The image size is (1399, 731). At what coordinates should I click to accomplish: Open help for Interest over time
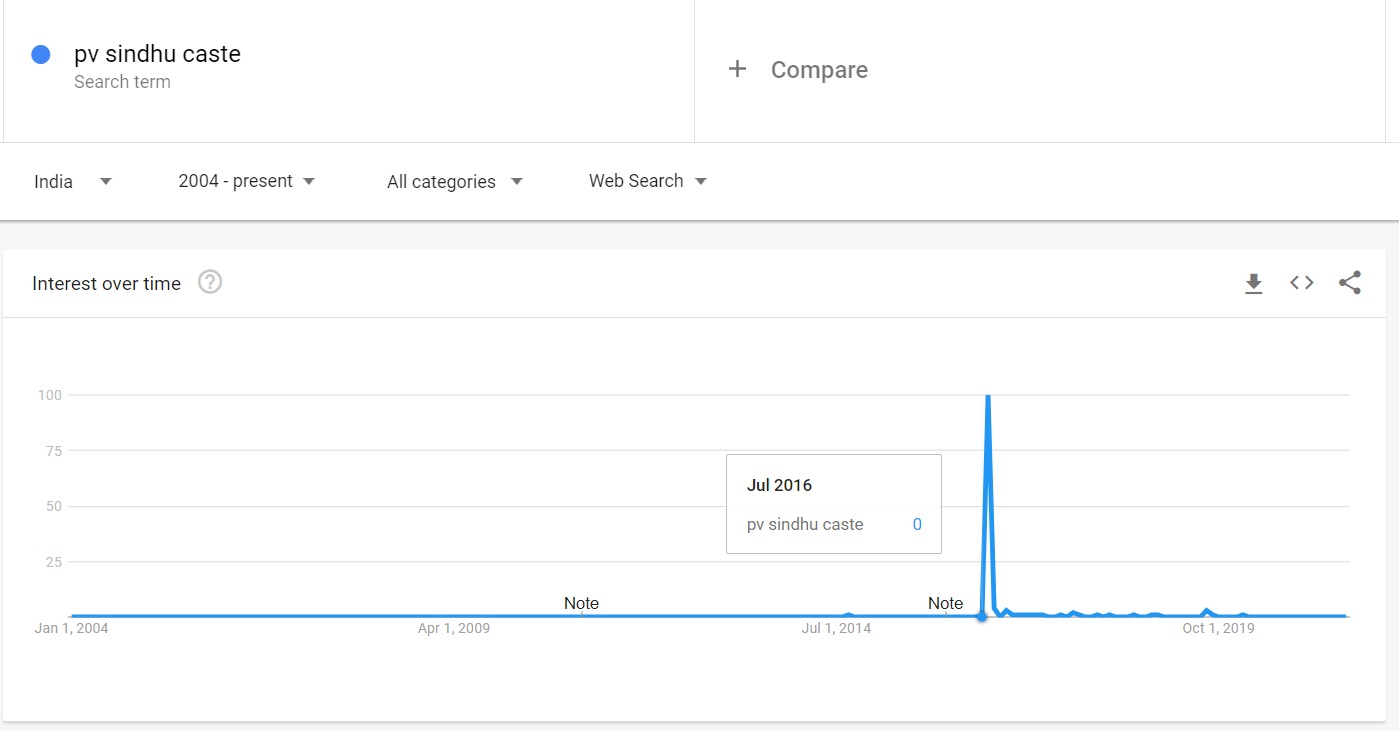pyautogui.click(x=210, y=283)
